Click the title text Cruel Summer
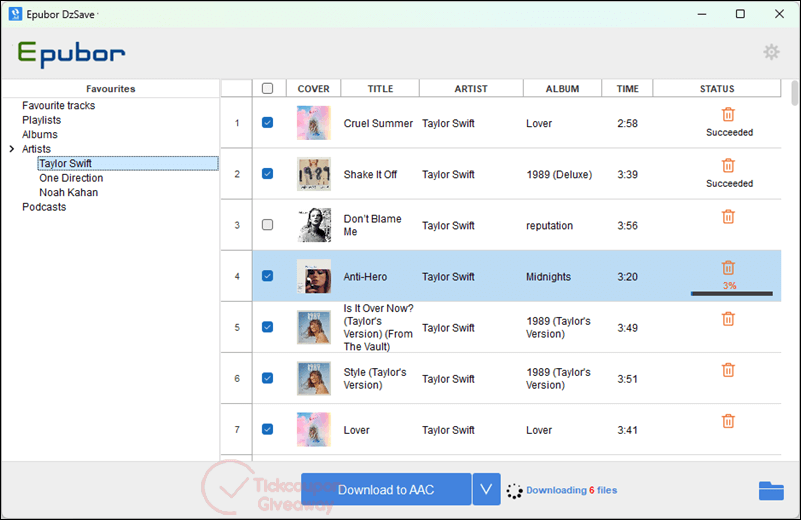Viewport: 801px width, 520px height. [378, 124]
